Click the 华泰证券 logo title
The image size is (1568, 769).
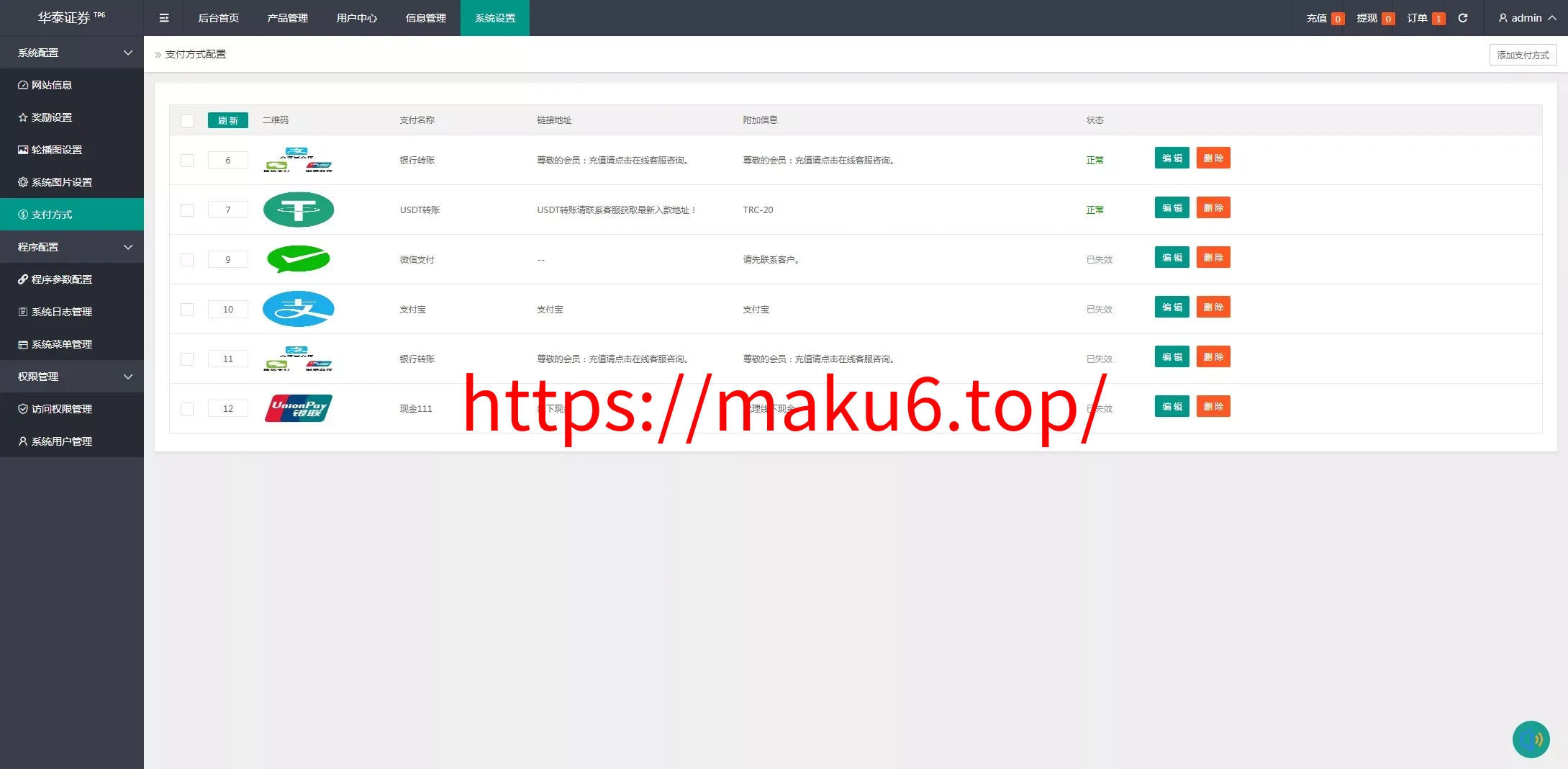pos(71,17)
